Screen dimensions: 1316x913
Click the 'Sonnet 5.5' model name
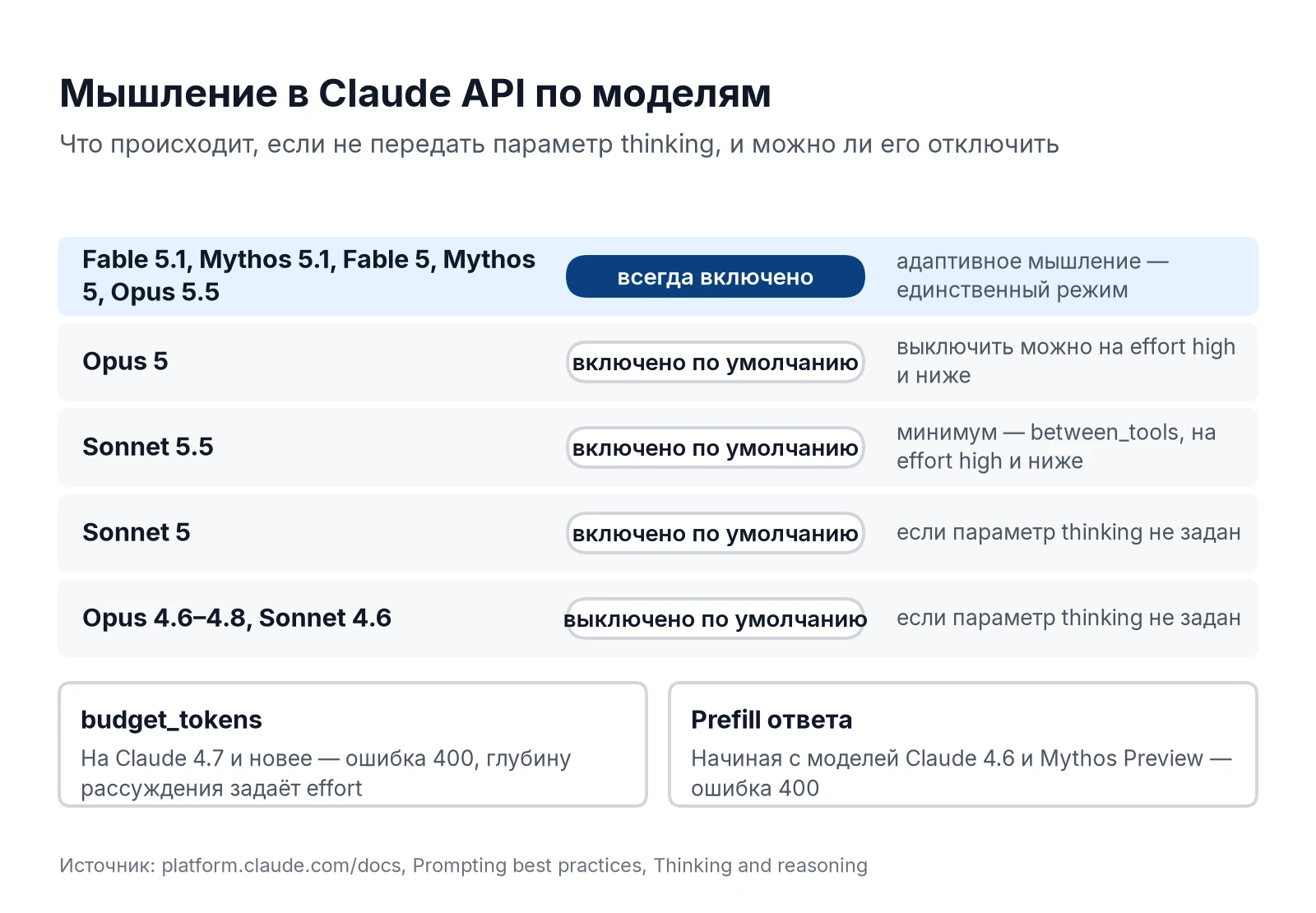(148, 447)
